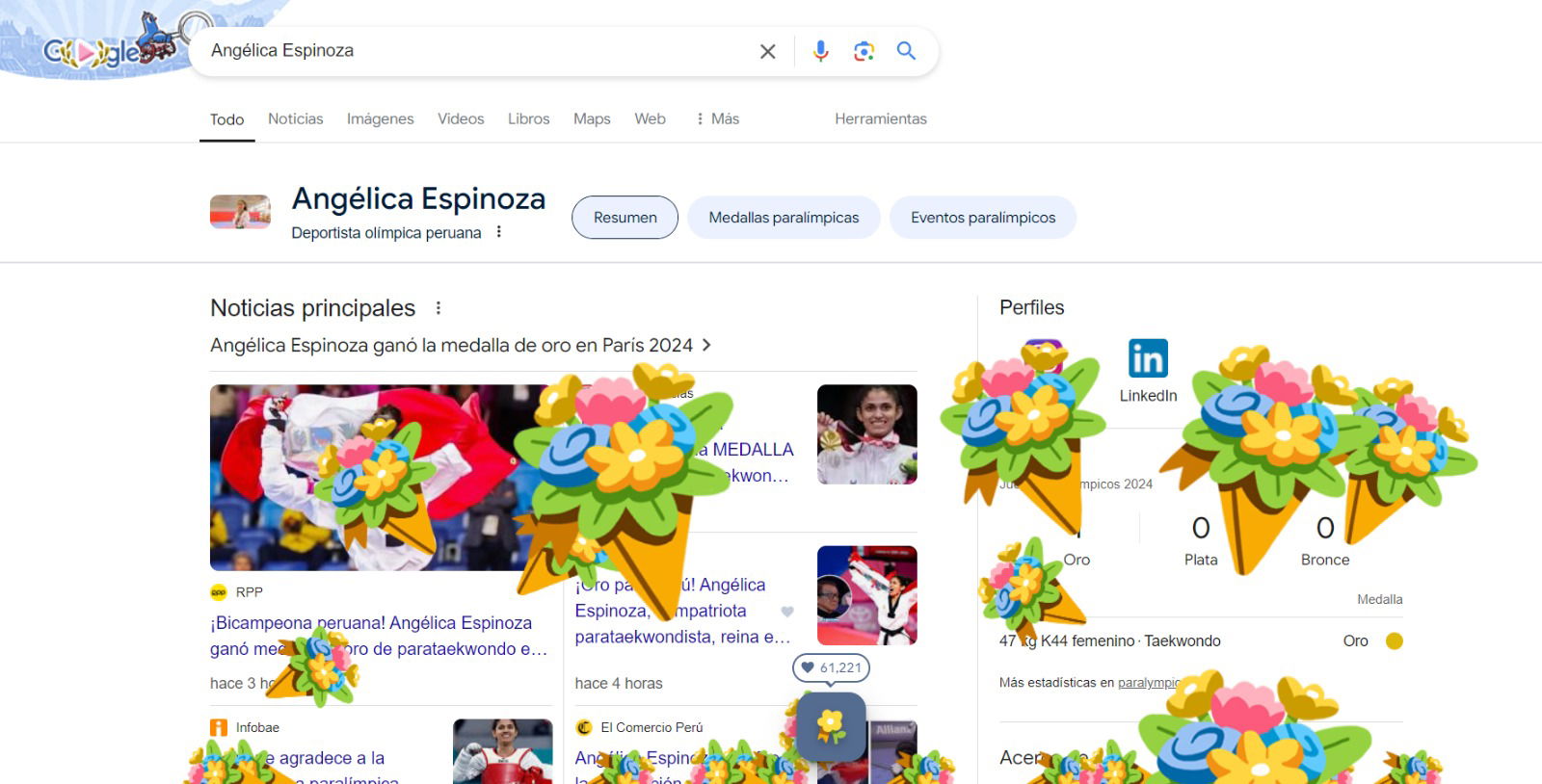Click the flower bouquet toss button

[831, 726]
